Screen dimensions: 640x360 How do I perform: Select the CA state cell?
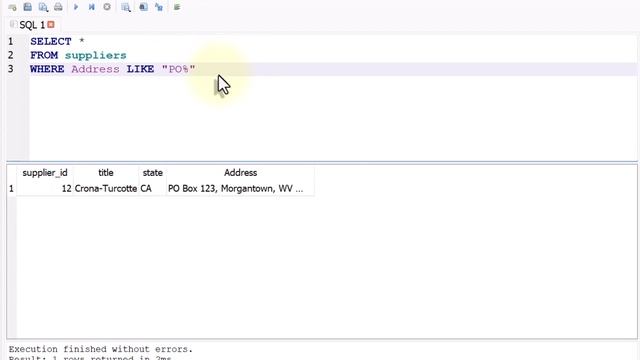click(x=153, y=189)
